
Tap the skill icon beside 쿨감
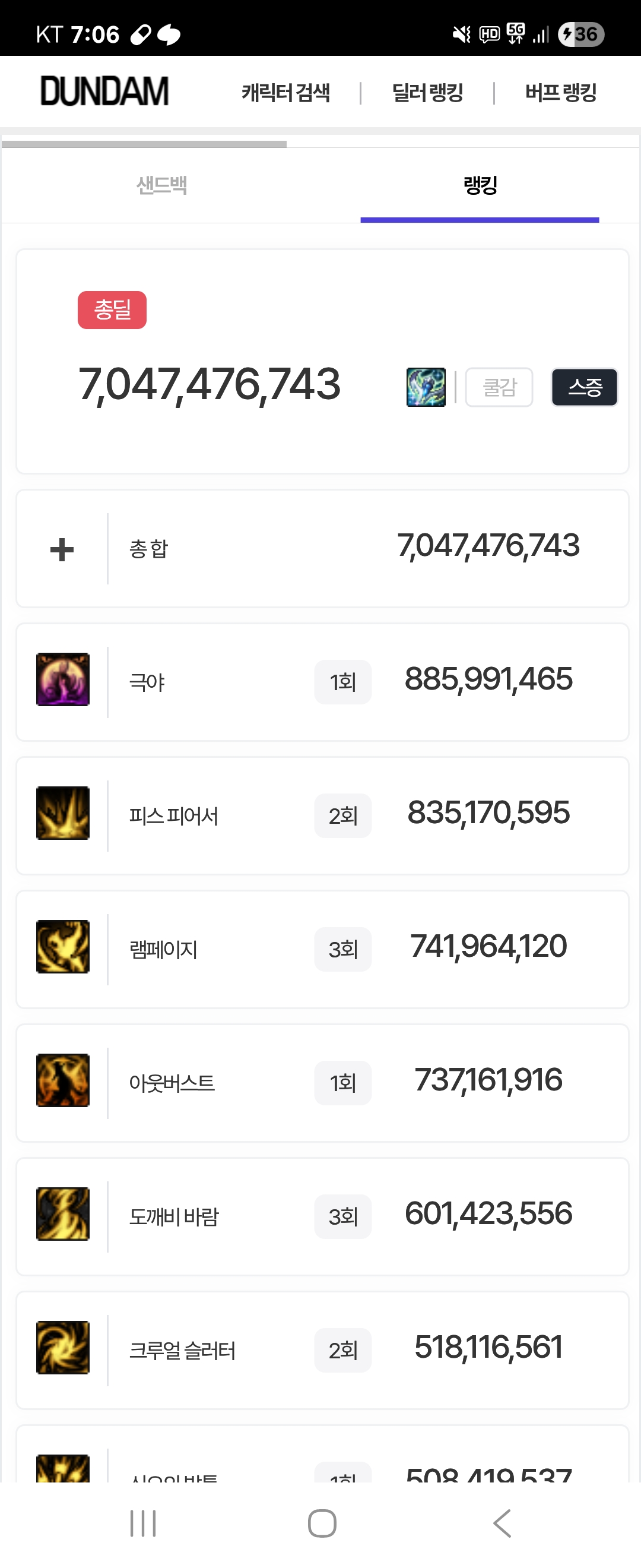coord(426,387)
